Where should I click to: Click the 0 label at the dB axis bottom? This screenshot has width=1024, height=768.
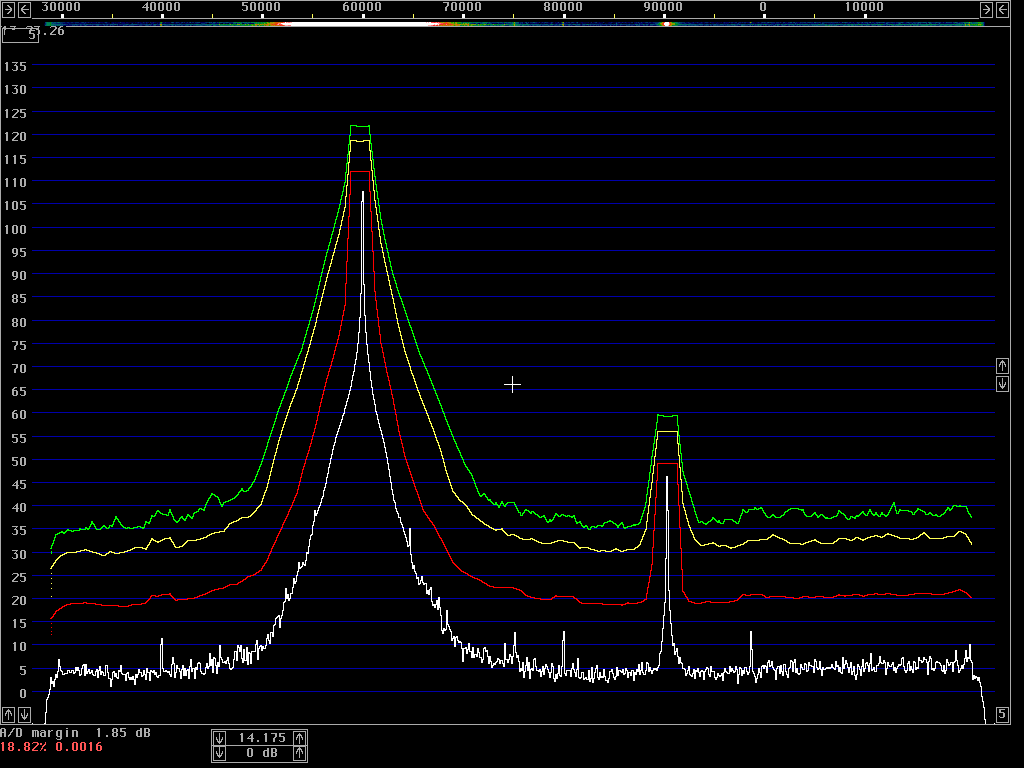point(23,693)
